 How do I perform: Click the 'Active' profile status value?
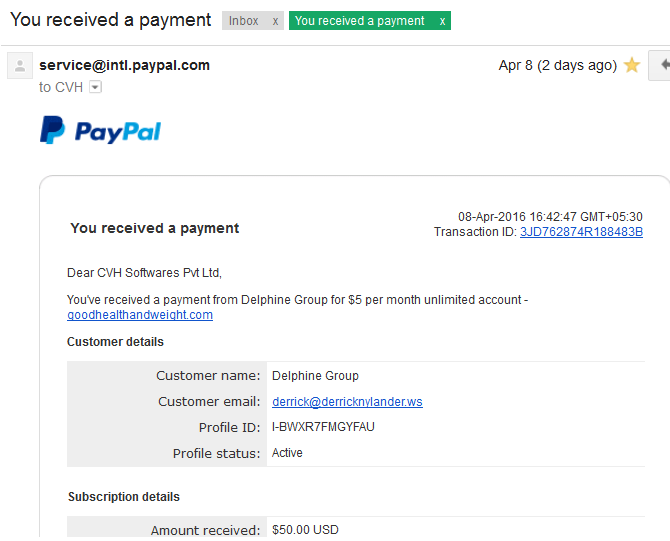tap(287, 453)
